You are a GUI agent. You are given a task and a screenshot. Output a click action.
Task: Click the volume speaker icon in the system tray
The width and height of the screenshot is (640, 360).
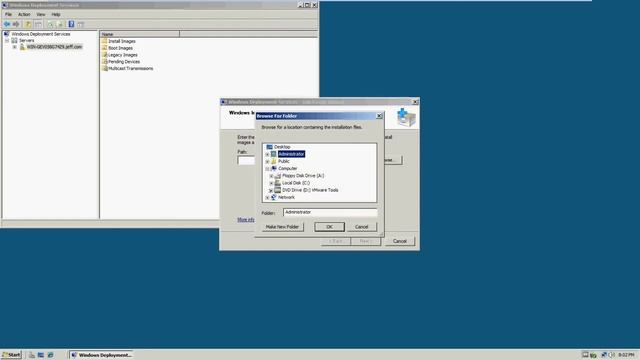point(611,355)
